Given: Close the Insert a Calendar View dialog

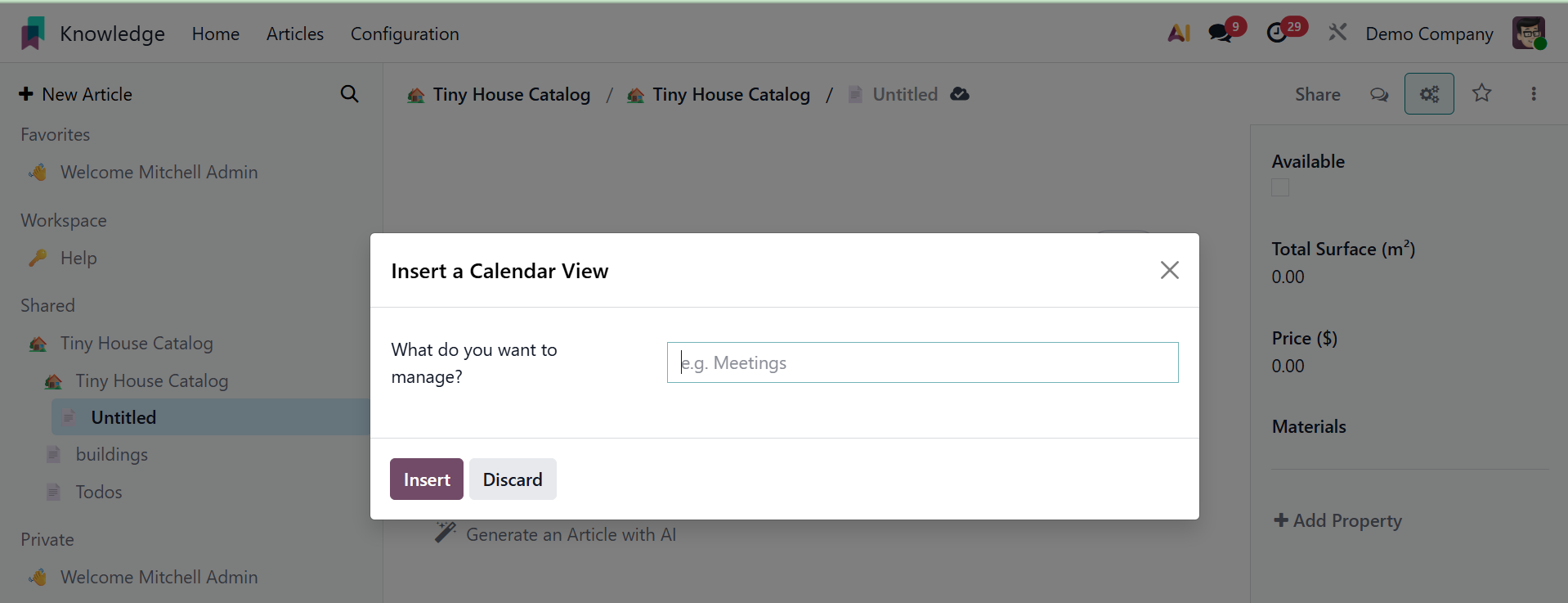Looking at the screenshot, I should click(x=1169, y=270).
